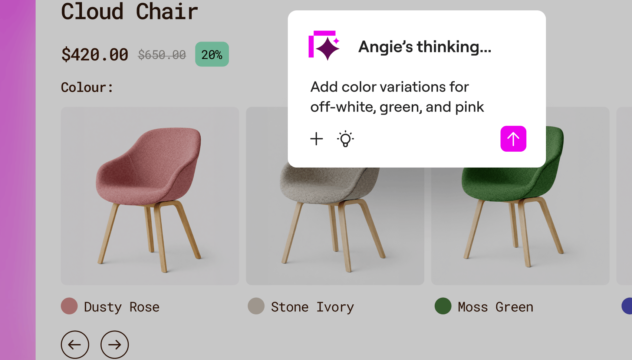
Task: Select the blue swatch at right edge
Action: [x=627, y=306]
